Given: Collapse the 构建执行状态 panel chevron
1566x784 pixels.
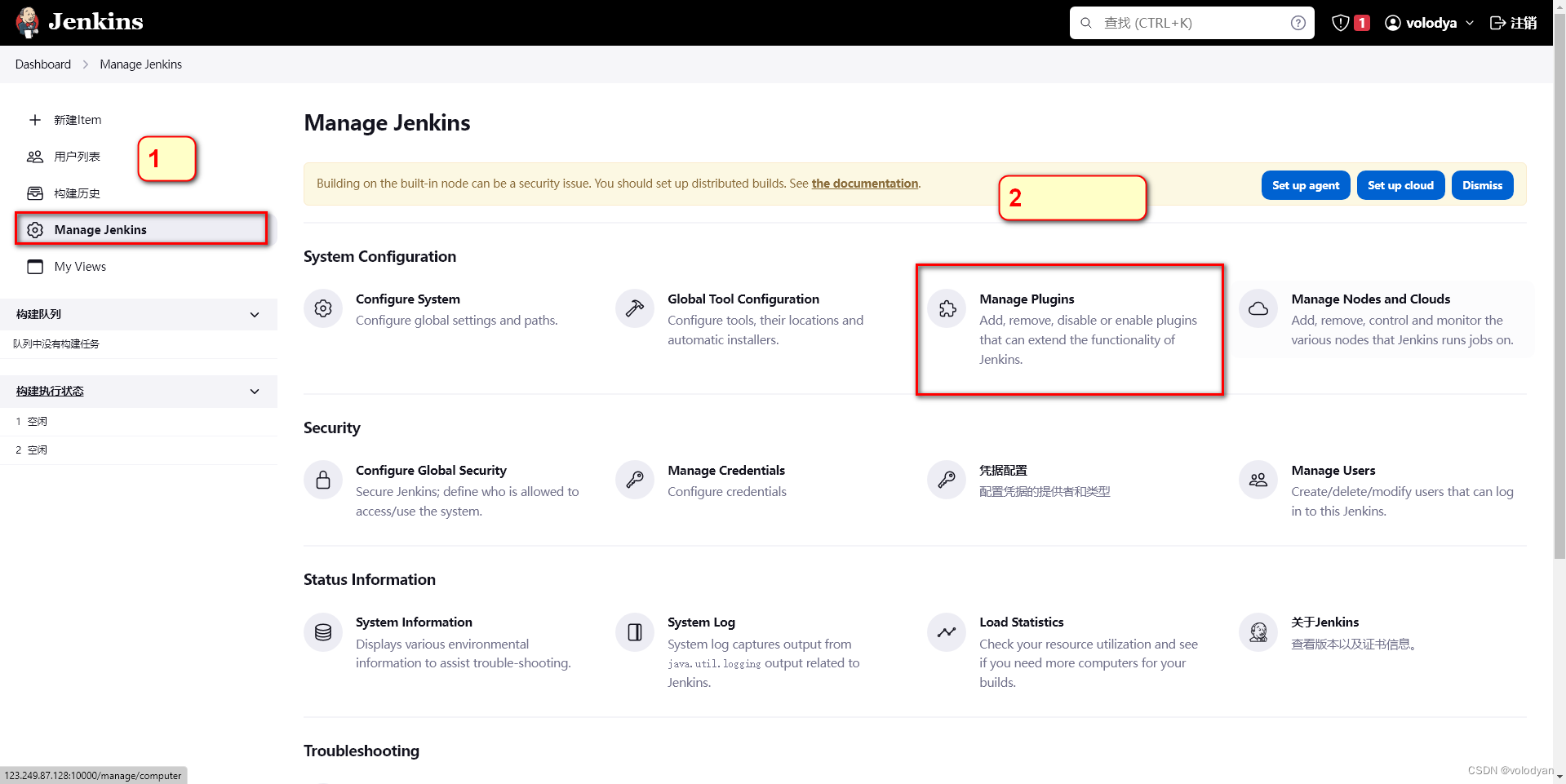Looking at the screenshot, I should (x=255, y=392).
